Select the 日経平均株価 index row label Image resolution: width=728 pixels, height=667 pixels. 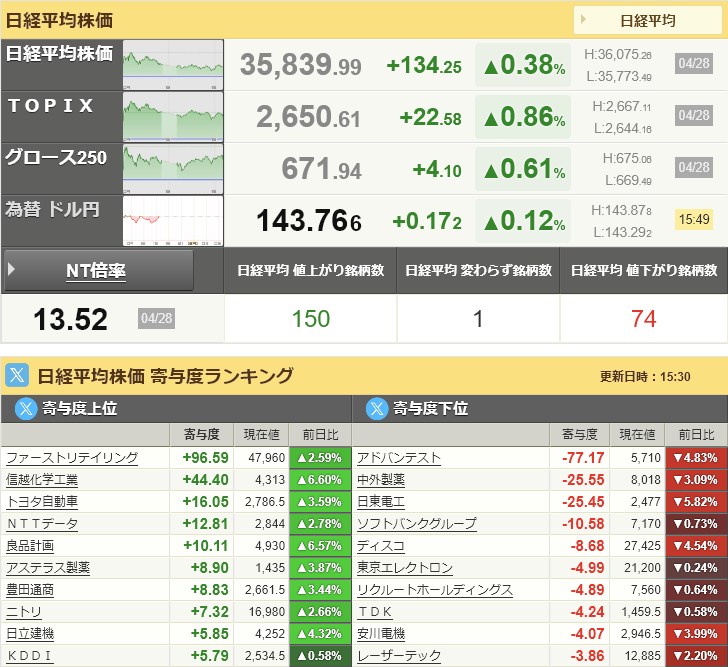click(x=59, y=54)
